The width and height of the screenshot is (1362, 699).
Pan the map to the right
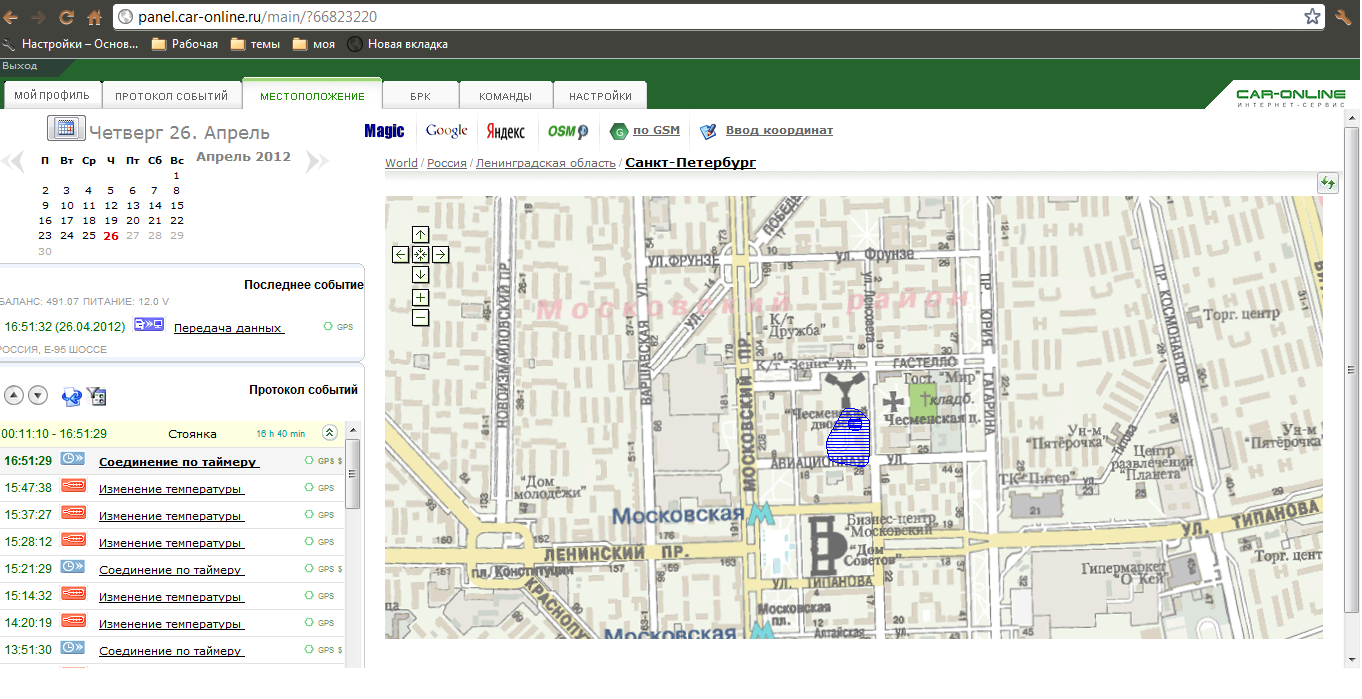(440, 254)
